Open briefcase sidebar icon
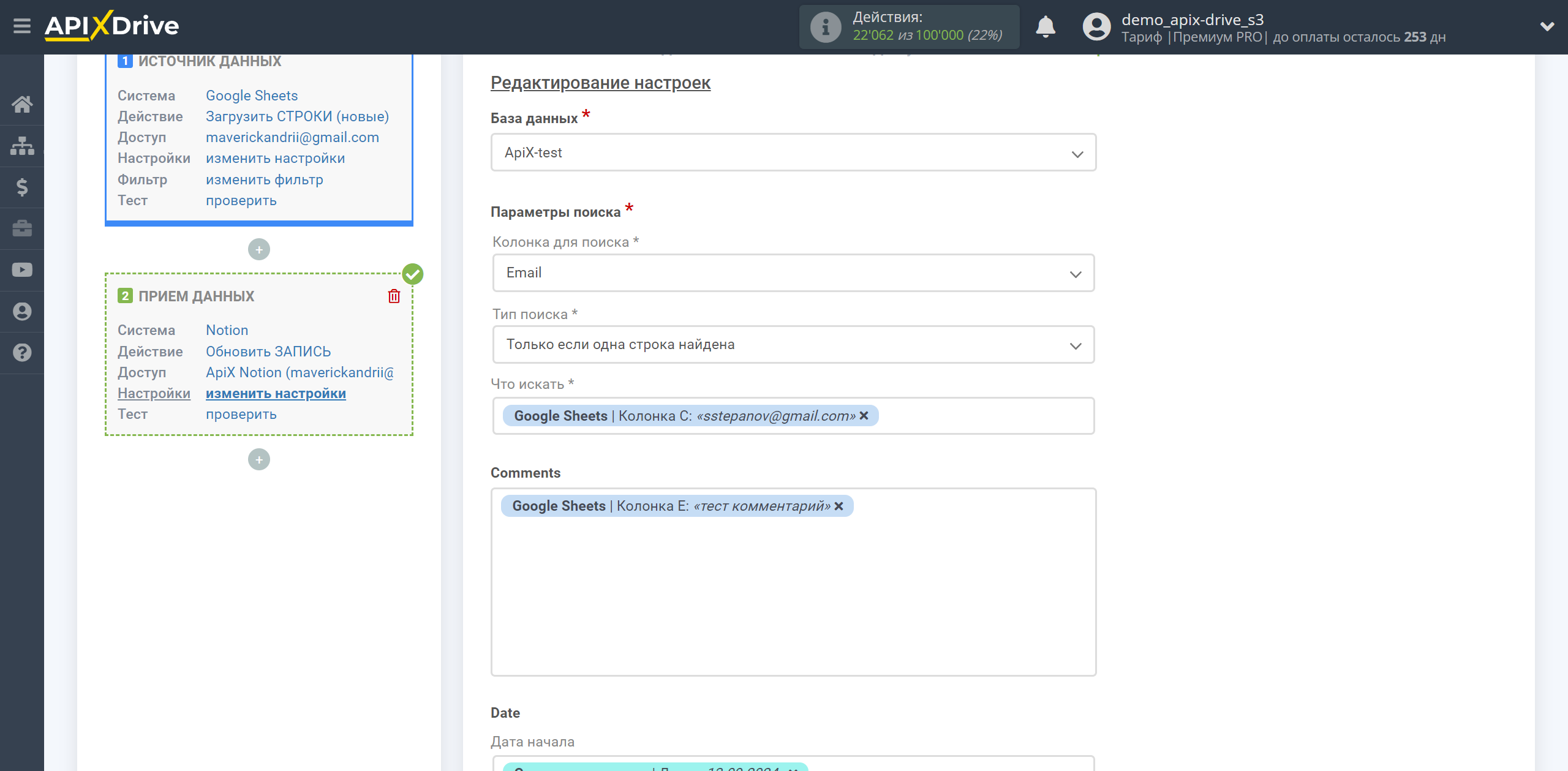This screenshot has width=1568, height=771. point(22,228)
